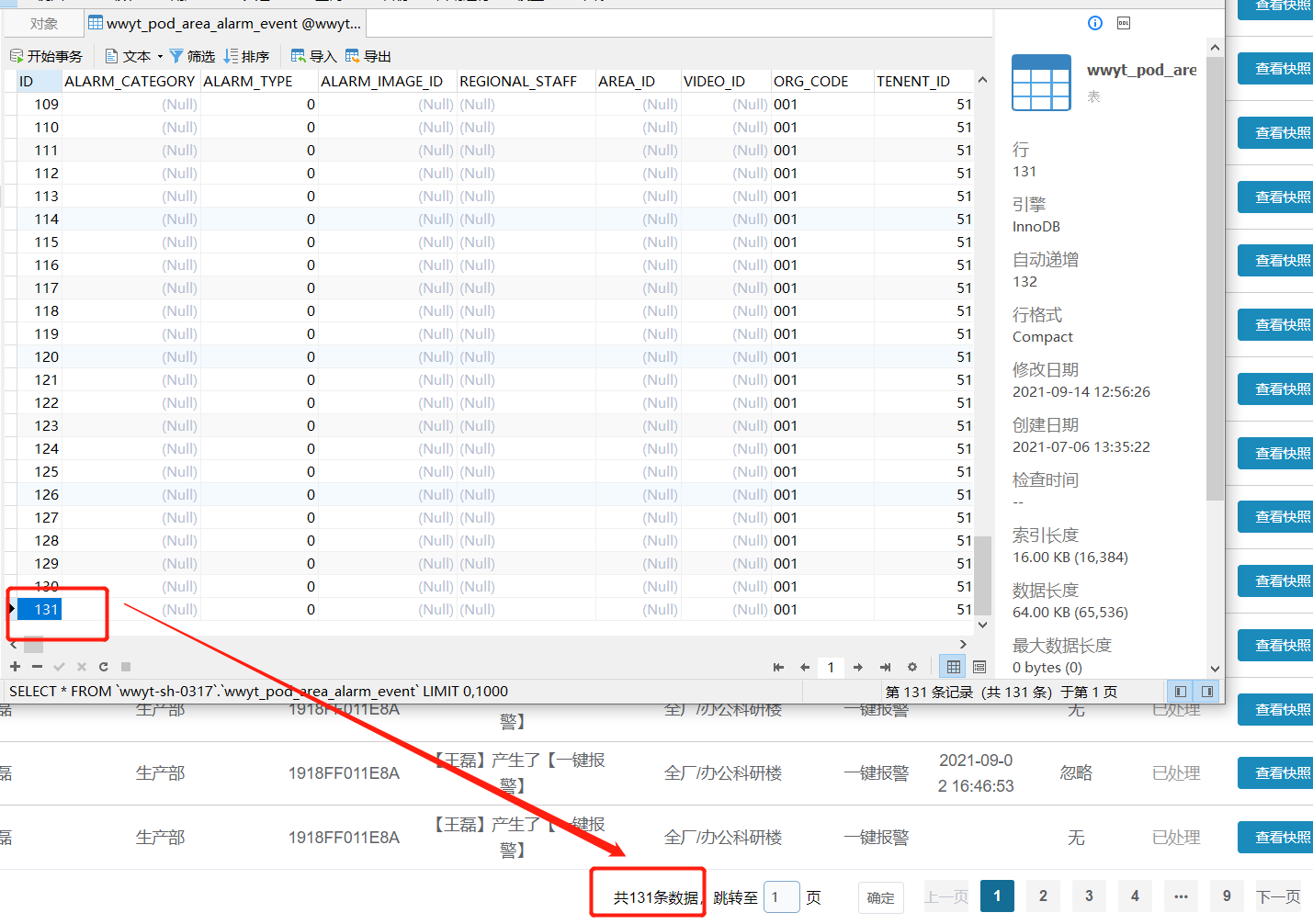Click the AREA_ID column header
The width and height of the screenshot is (1313, 924).
click(x=639, y=81)
